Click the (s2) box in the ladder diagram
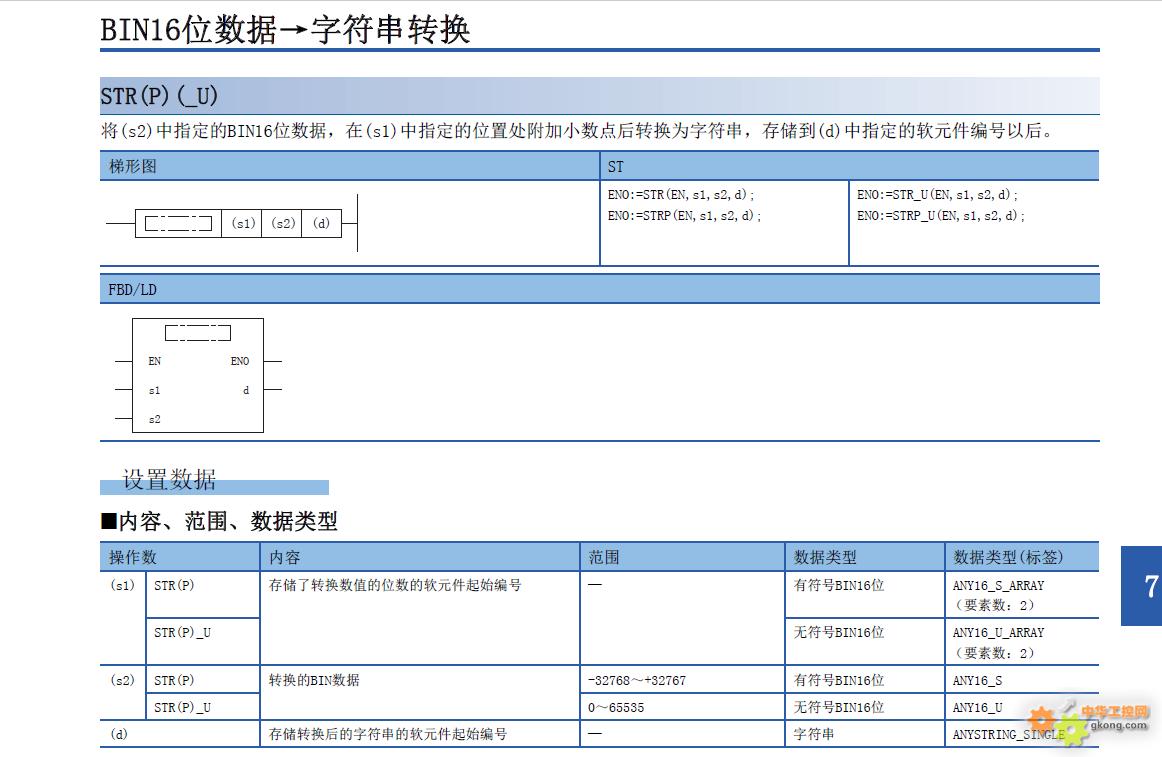 click(282, 223)
